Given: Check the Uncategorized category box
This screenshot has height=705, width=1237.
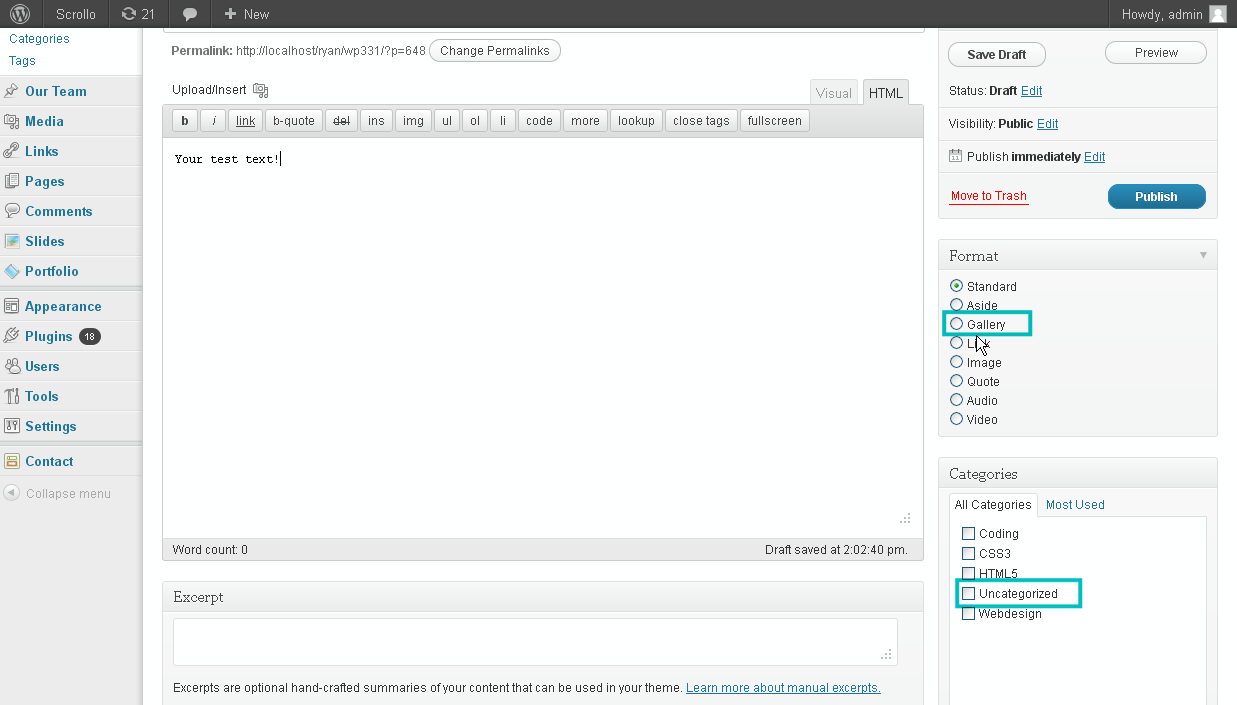Looking at the screenshot, I should pos(968,593).
